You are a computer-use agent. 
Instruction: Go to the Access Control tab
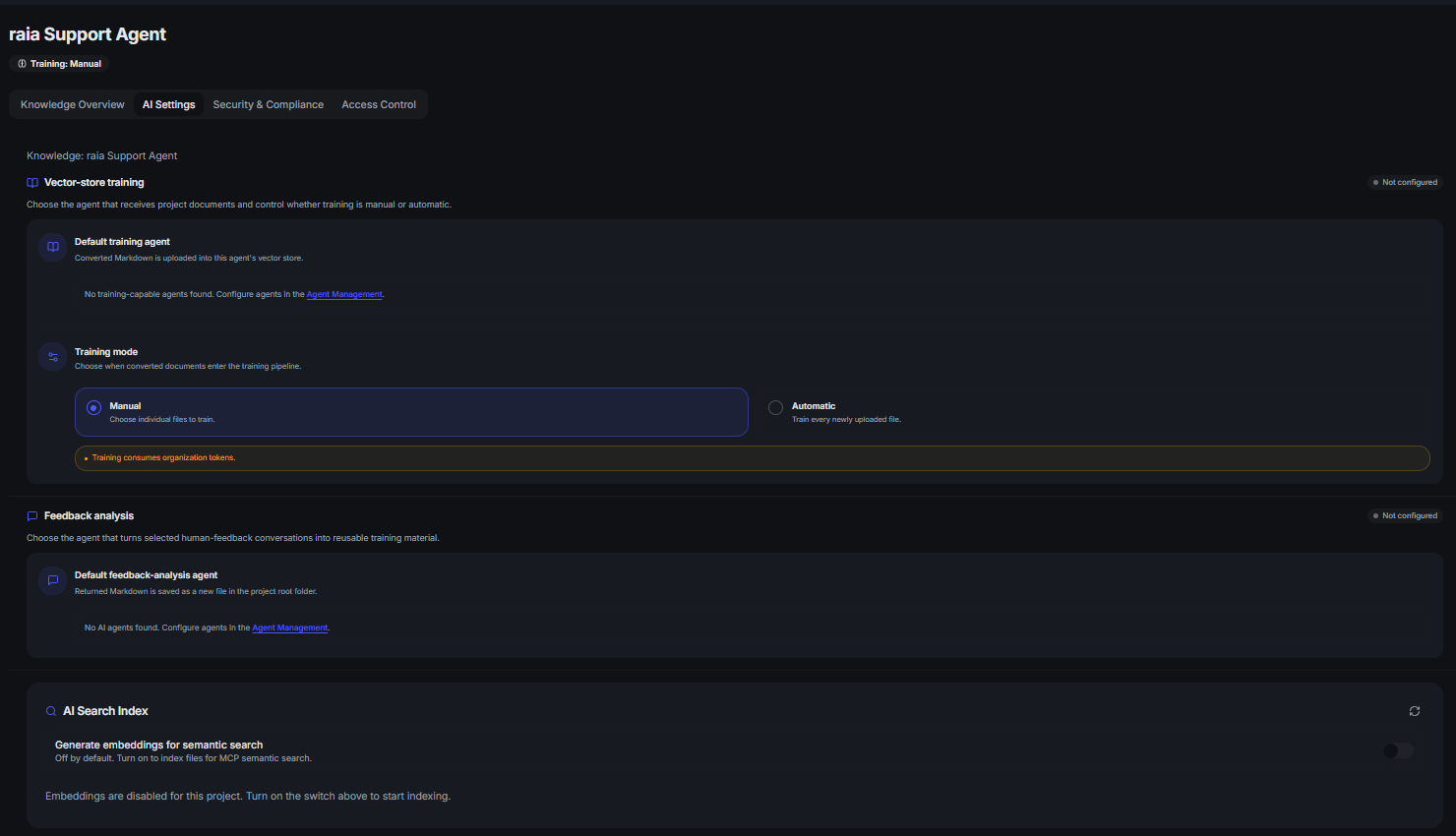(x=379, y=104)
